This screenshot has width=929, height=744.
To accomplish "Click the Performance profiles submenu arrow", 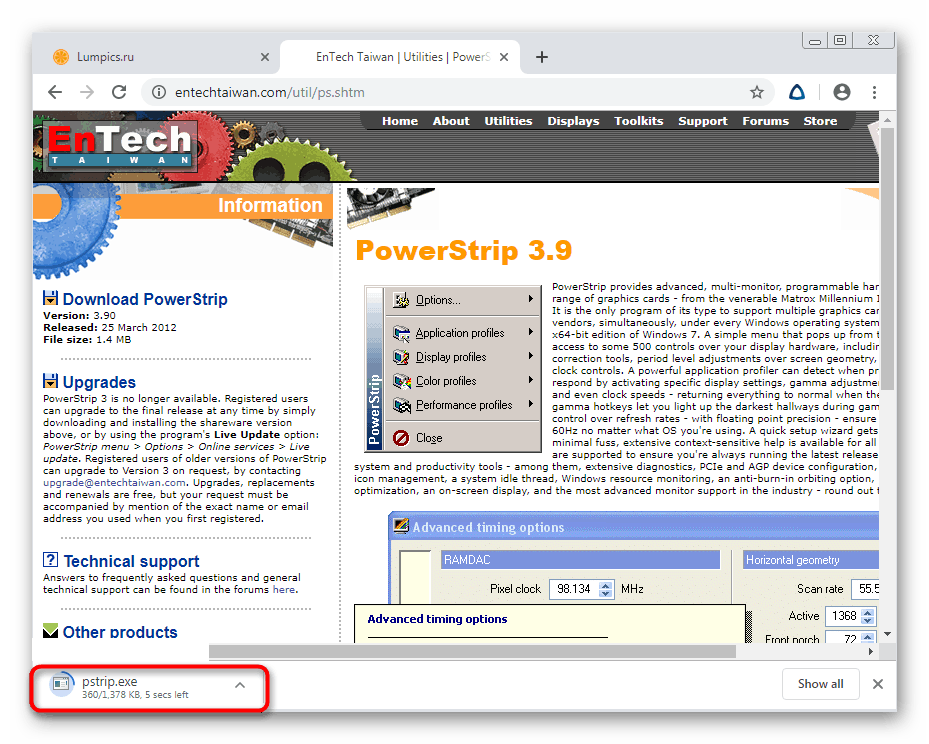I will coord(531,404).
